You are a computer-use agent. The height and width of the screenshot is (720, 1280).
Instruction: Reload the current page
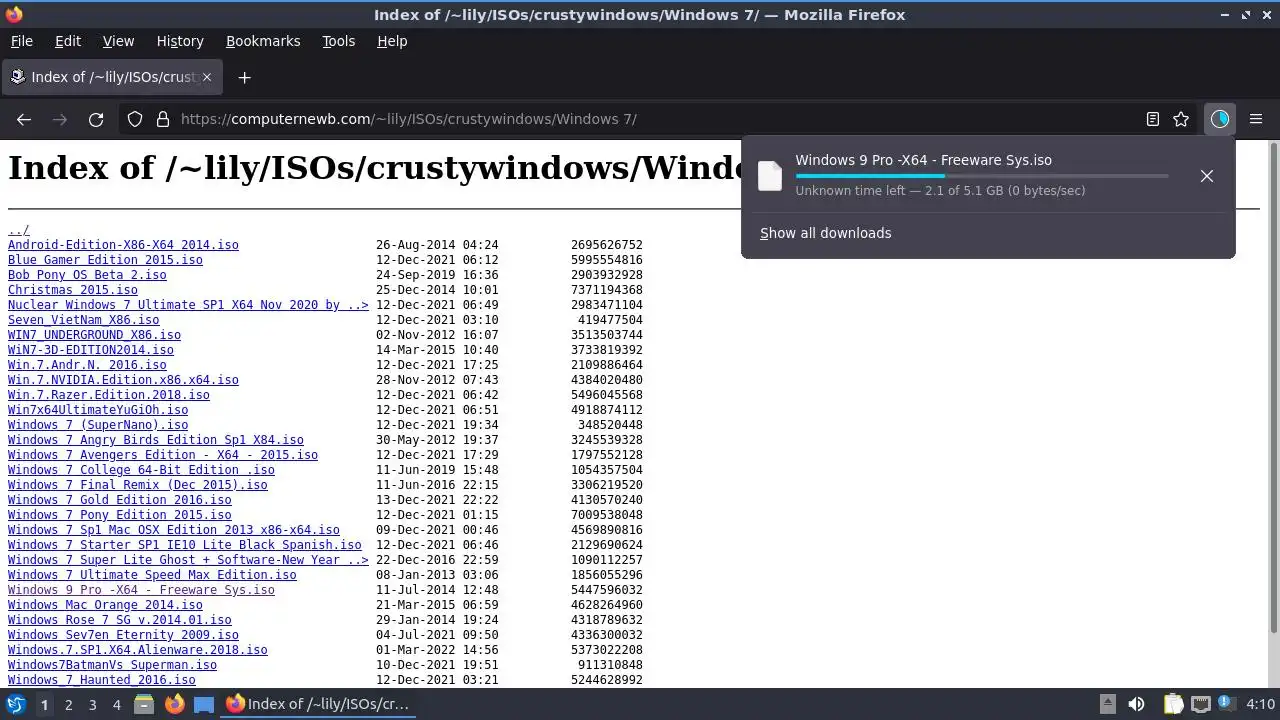(96, 119)
